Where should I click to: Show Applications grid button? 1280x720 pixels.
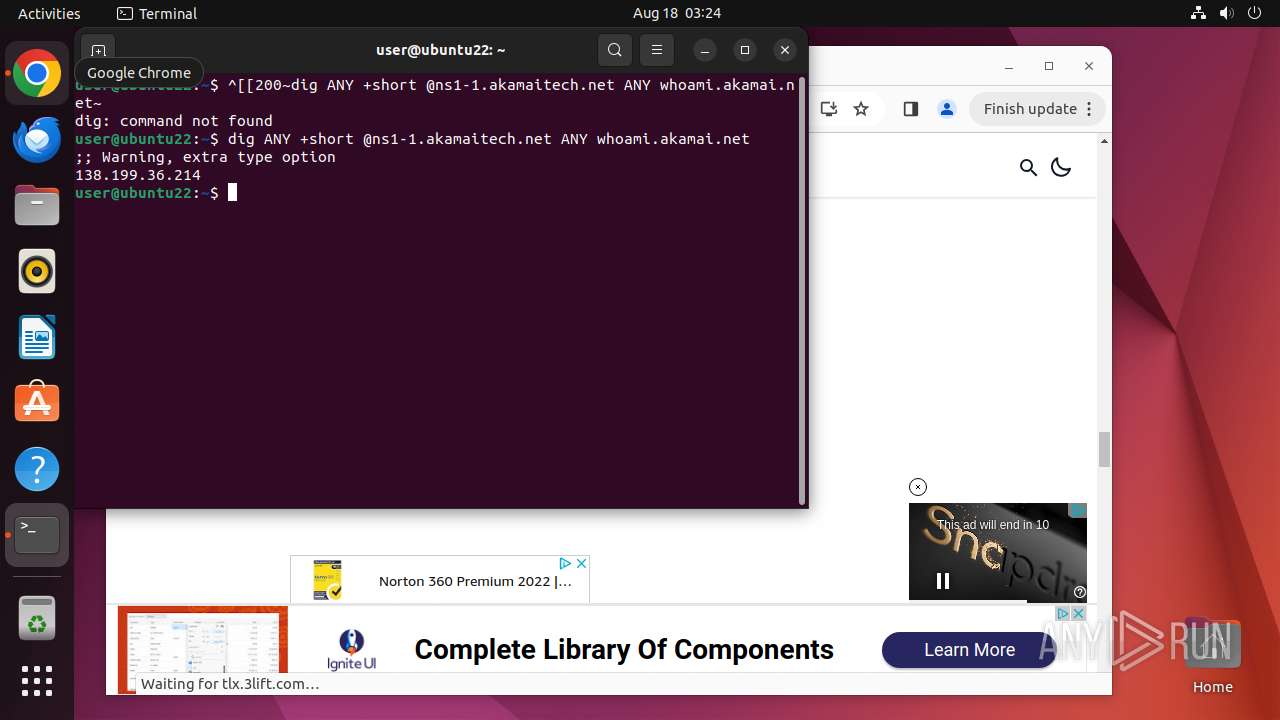click(x=37, y=681)
